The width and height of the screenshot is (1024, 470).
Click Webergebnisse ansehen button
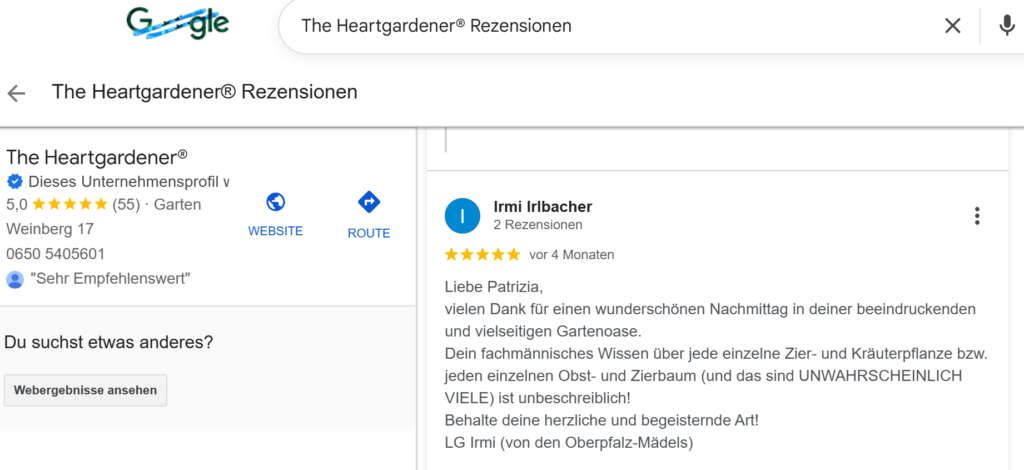[86, 390]
